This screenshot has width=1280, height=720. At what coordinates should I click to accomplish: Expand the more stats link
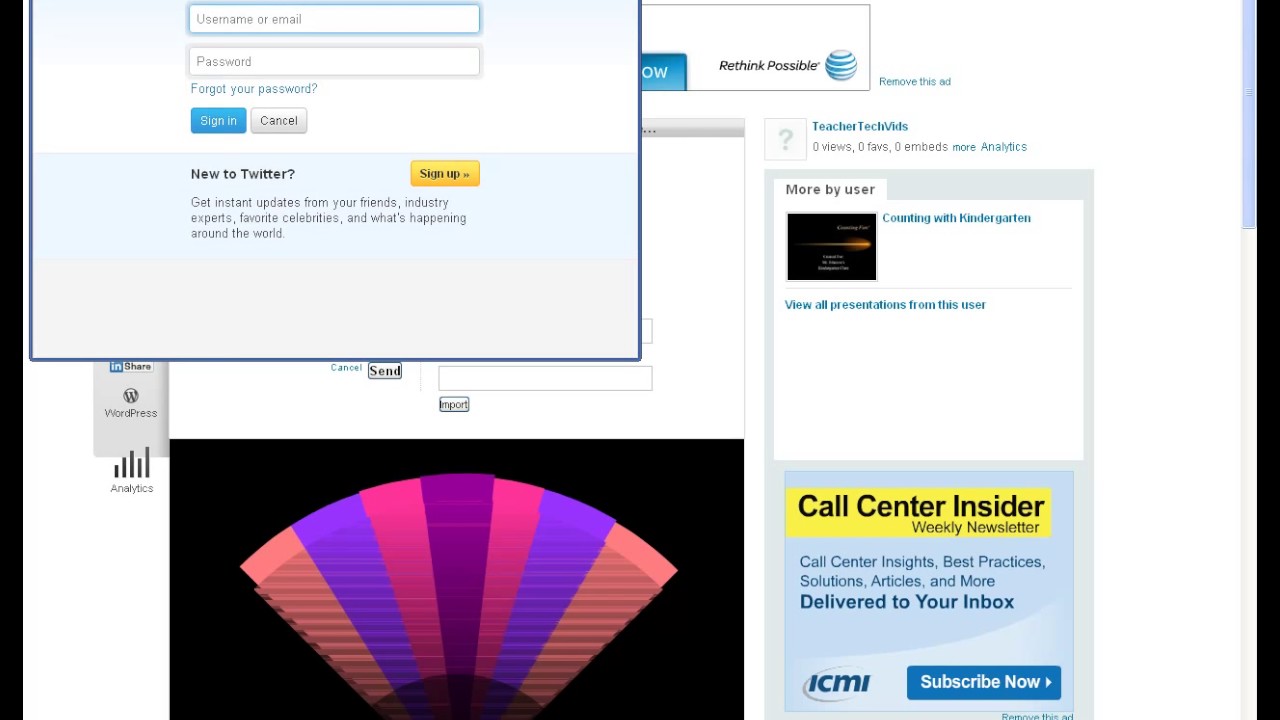tap(964, 147)
